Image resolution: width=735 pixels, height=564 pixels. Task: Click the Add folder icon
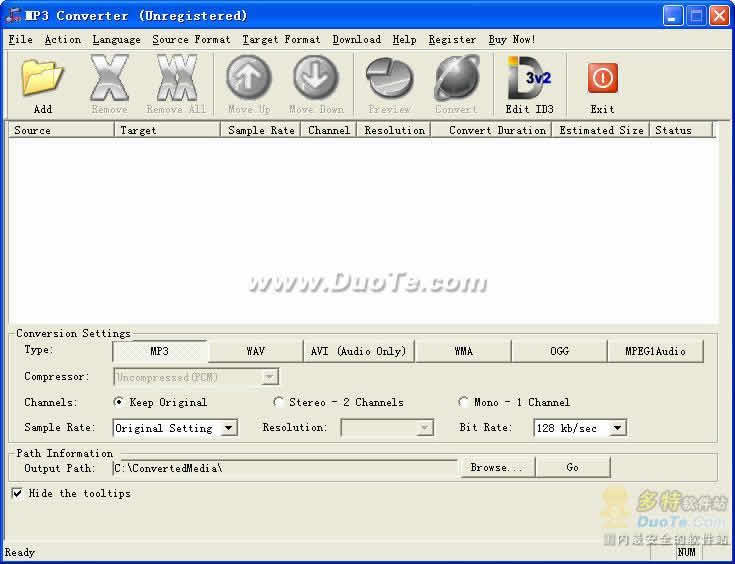point(42,77)
